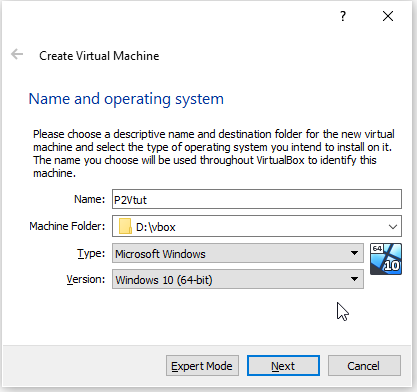This screenshot has width=417, height=392.
Task: Open the Machine Folder D:\vbox combo box
Action: coord(257,226)
